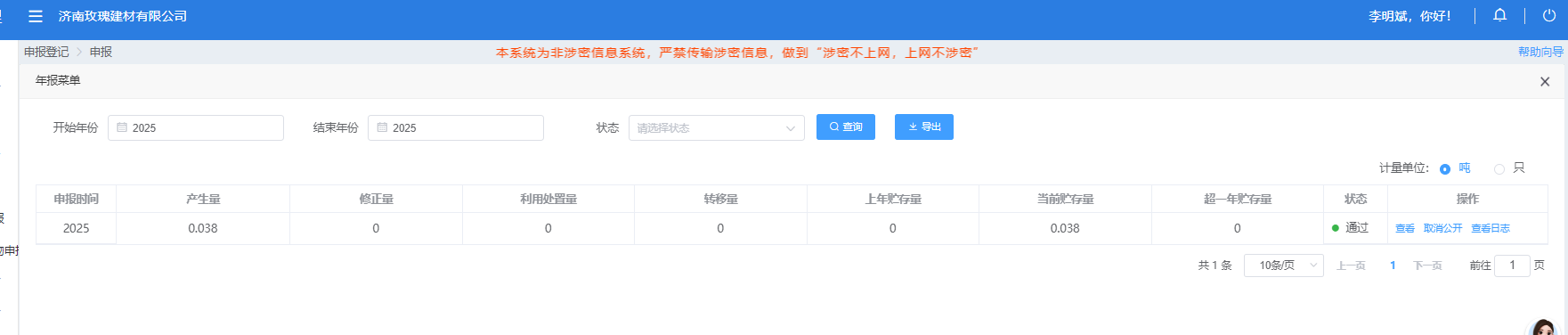Click the 修正量 column header
Image resolution: width=1568 pixels, height=335 pixels.
pos(376,199)
